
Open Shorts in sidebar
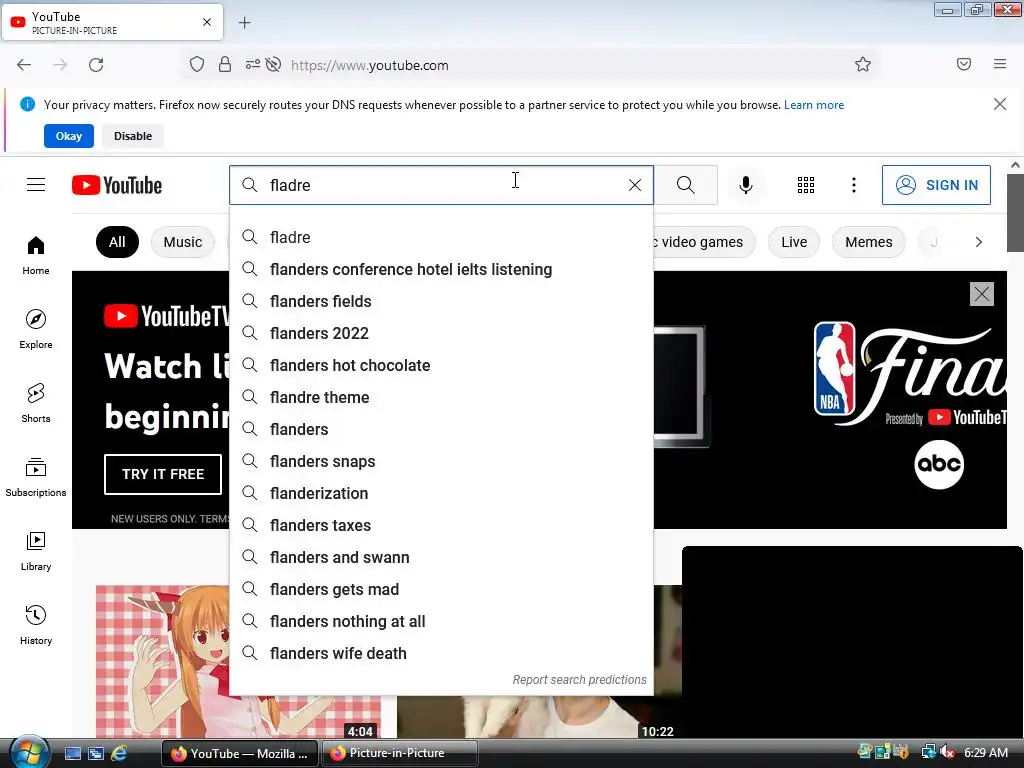36,403
